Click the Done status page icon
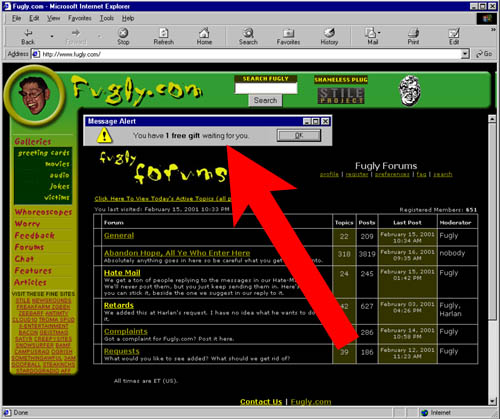Image resolution: width=500 pixels, height=419 pixels. 7,413
